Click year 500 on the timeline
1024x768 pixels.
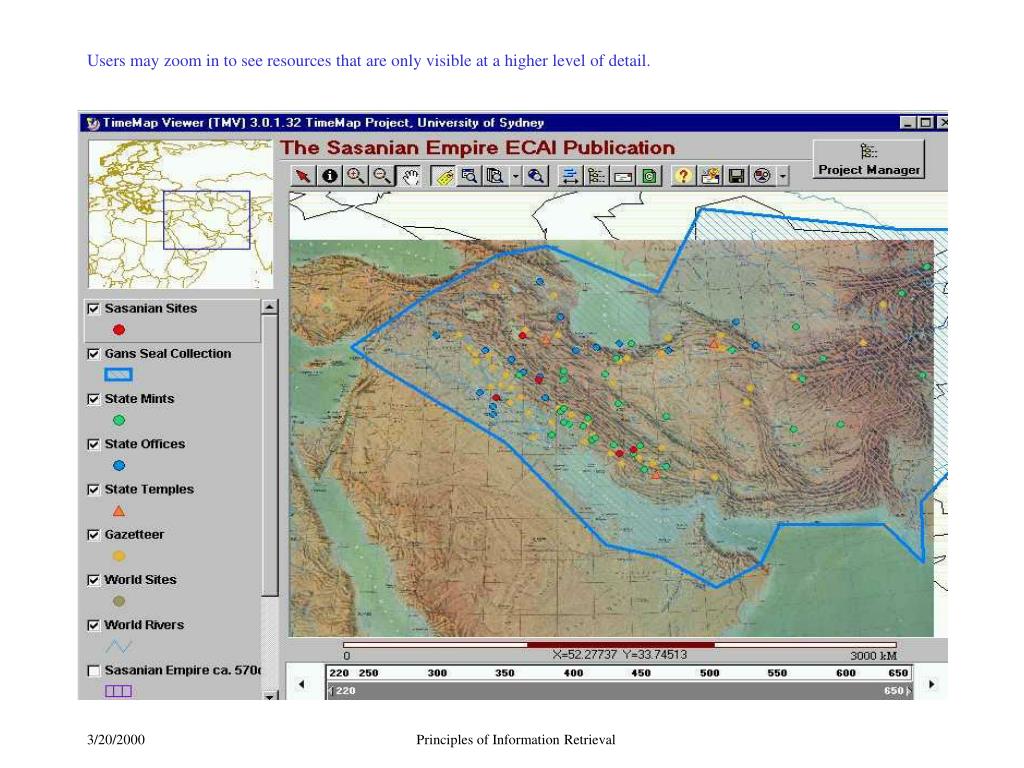[709, 673]
